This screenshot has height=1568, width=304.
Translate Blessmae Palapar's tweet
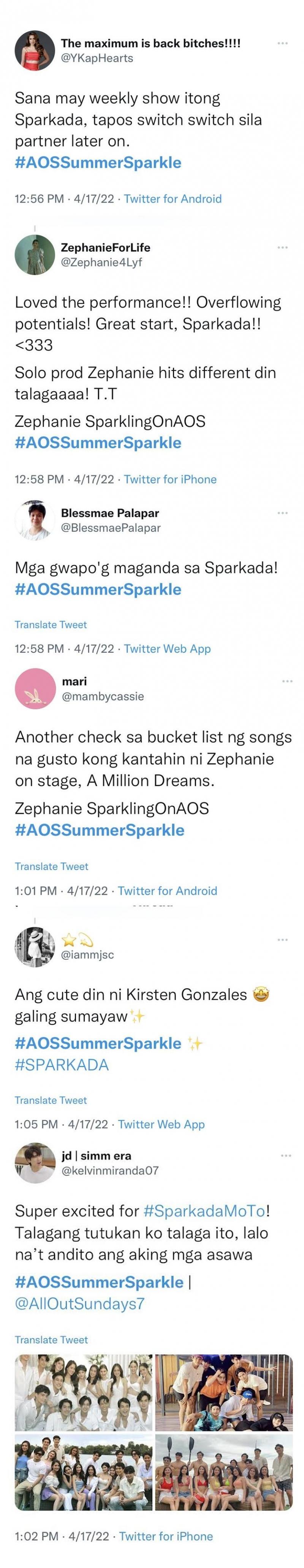click(x=51, y=625)
